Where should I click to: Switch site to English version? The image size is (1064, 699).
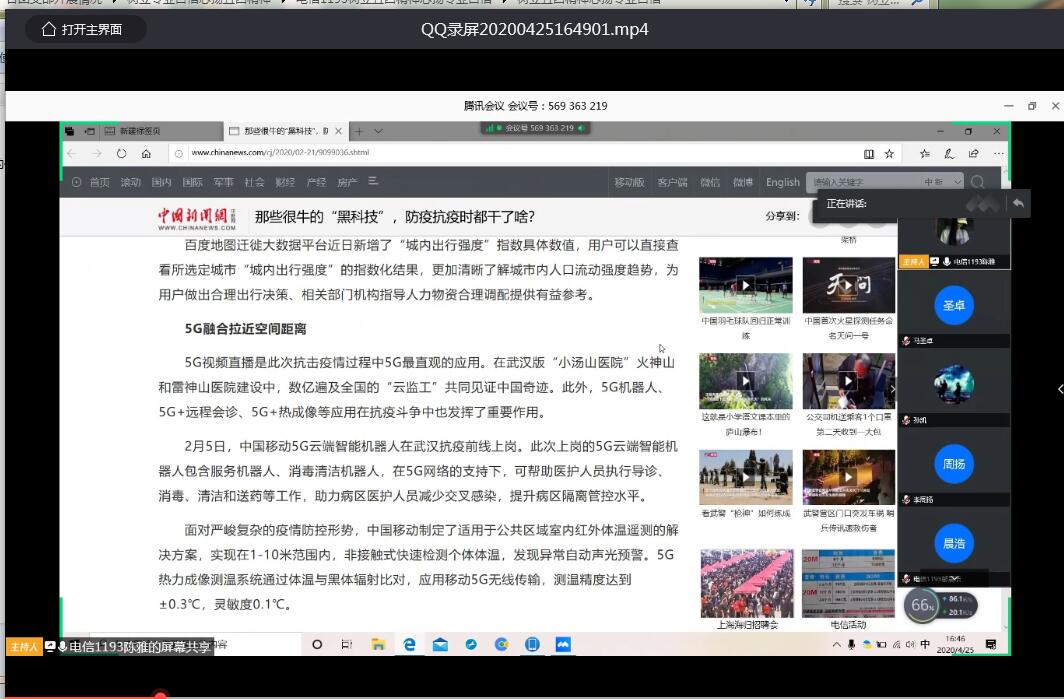pos(782,182)
